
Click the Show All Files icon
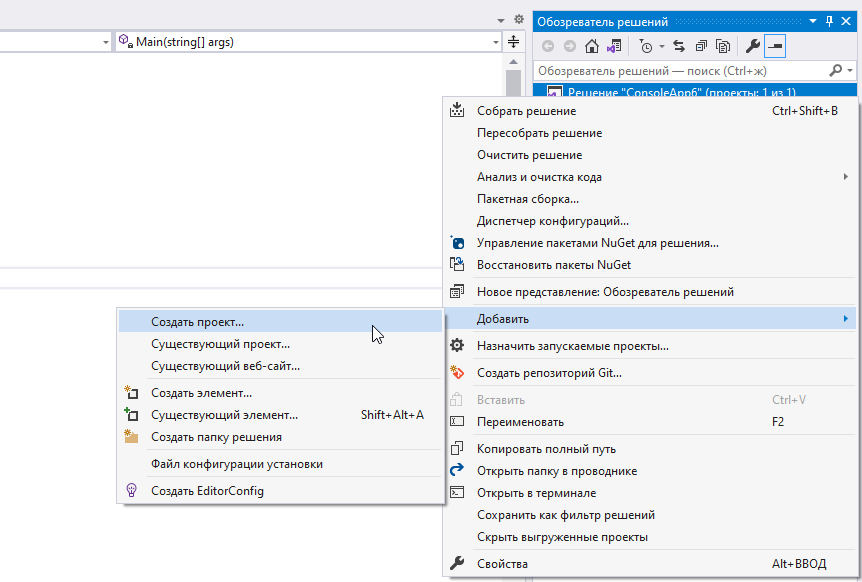[x=722, y=46]
